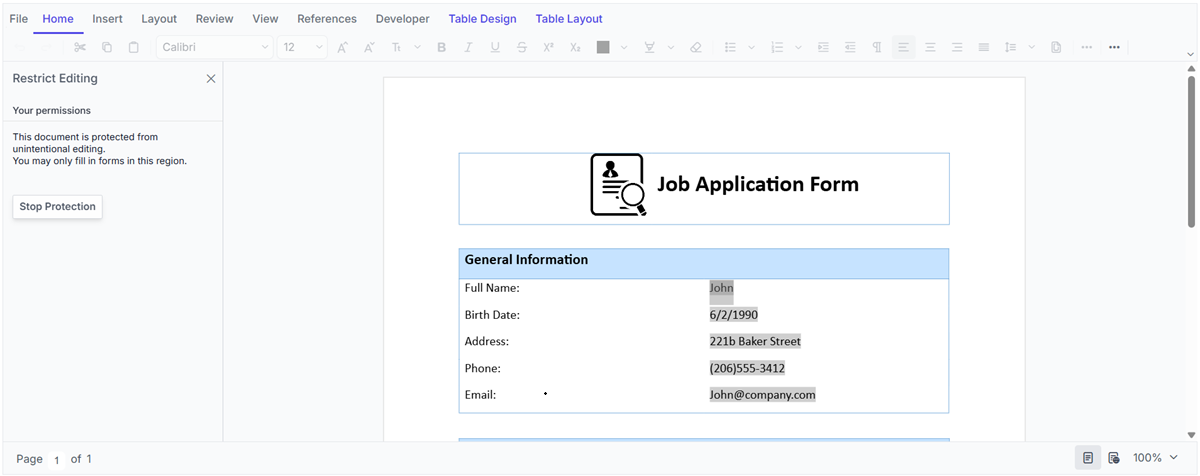The width and height of the screenshot is (1200, 476).
Task: Click the address field 221b Baker Street
Action: tap(755, 341)
